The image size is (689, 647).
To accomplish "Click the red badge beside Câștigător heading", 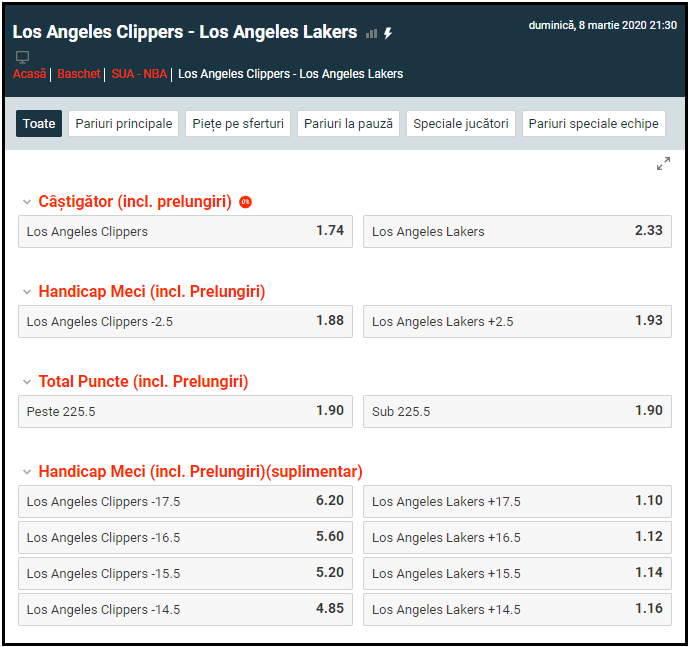I will pyautogui.click(x=246, y=202).
